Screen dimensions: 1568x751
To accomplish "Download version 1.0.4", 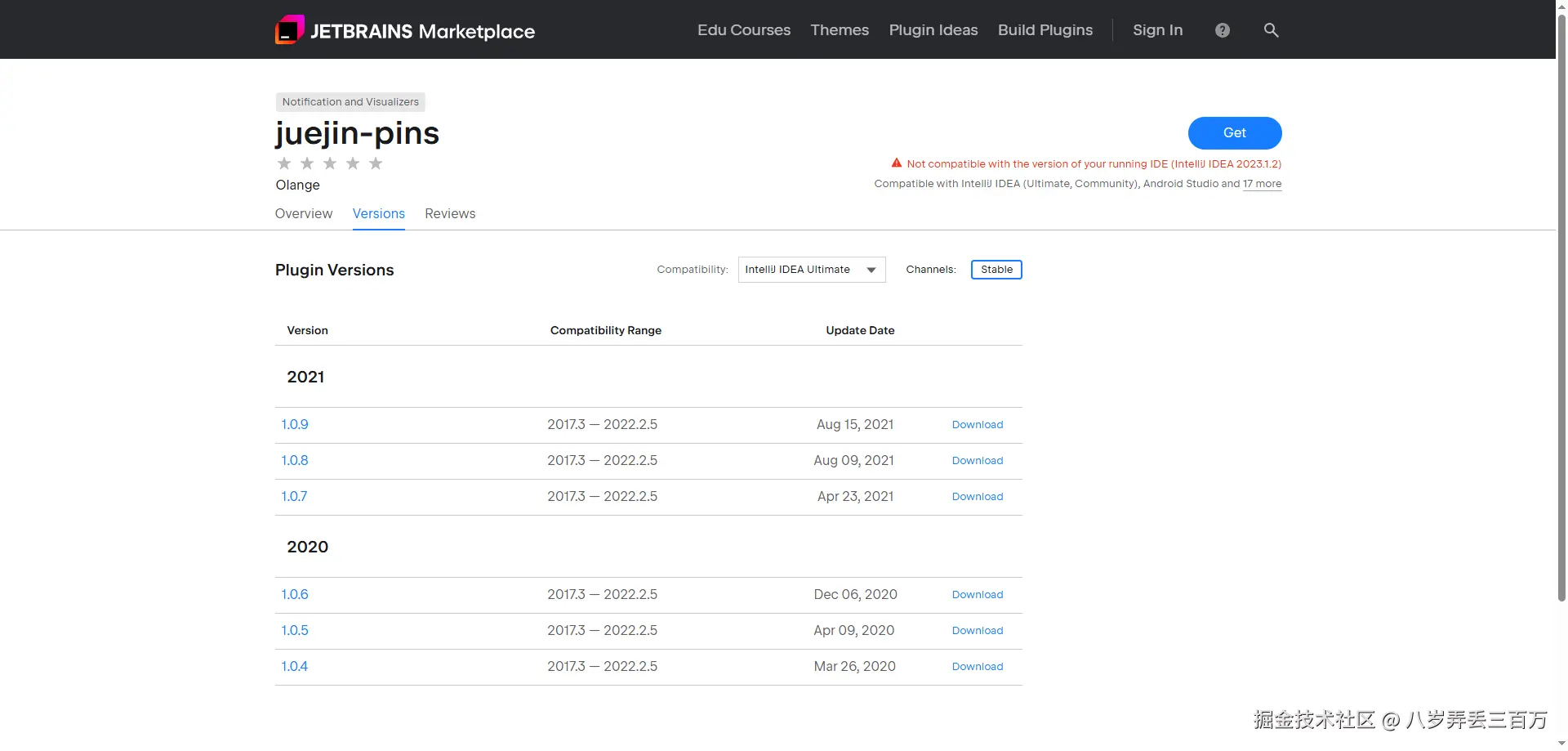I will [977, 667].
